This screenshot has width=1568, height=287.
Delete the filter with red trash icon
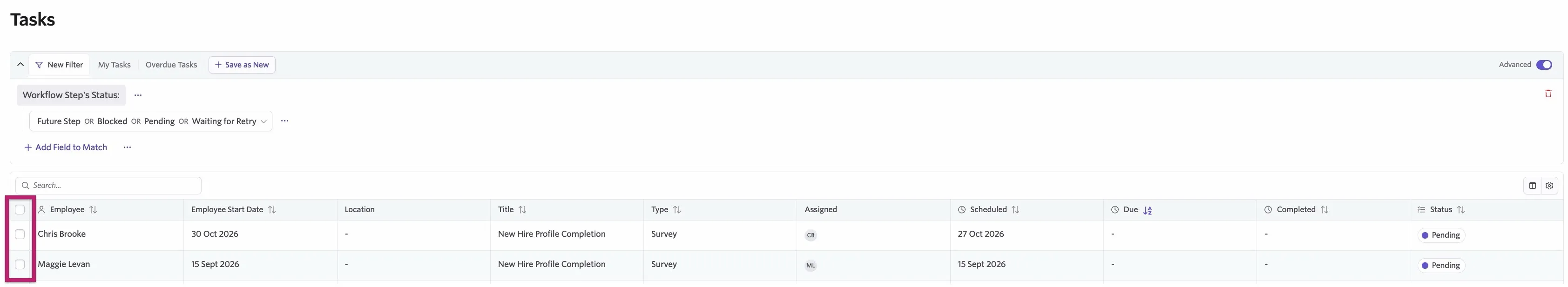coord(1548,93)
